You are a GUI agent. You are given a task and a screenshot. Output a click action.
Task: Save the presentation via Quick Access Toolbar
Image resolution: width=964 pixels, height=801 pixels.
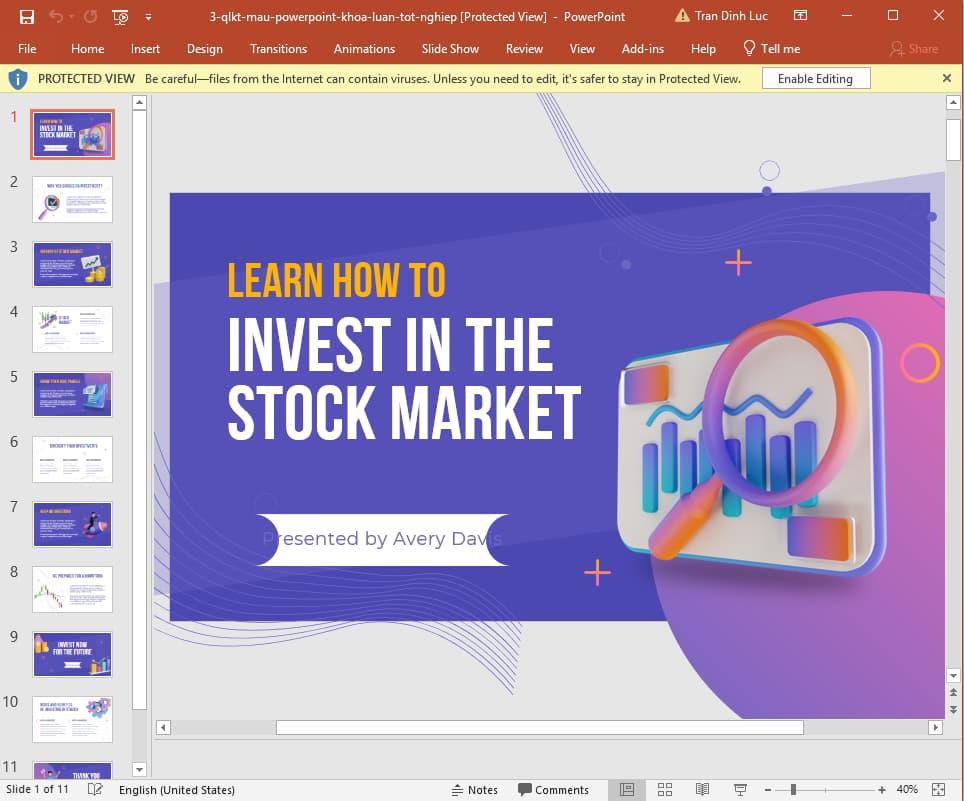click(x=27, y=15)
